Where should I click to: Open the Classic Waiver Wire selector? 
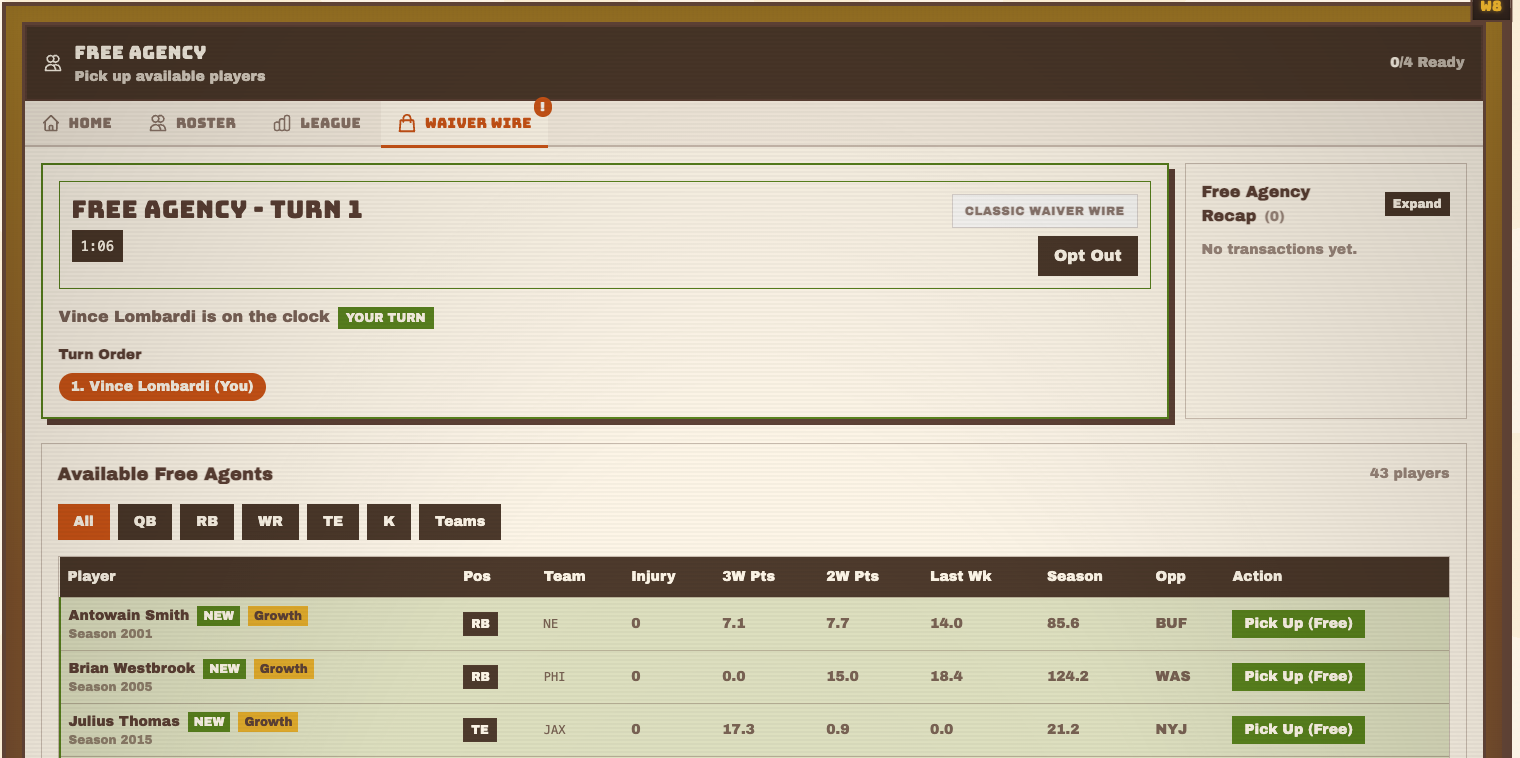[1044, 210]
